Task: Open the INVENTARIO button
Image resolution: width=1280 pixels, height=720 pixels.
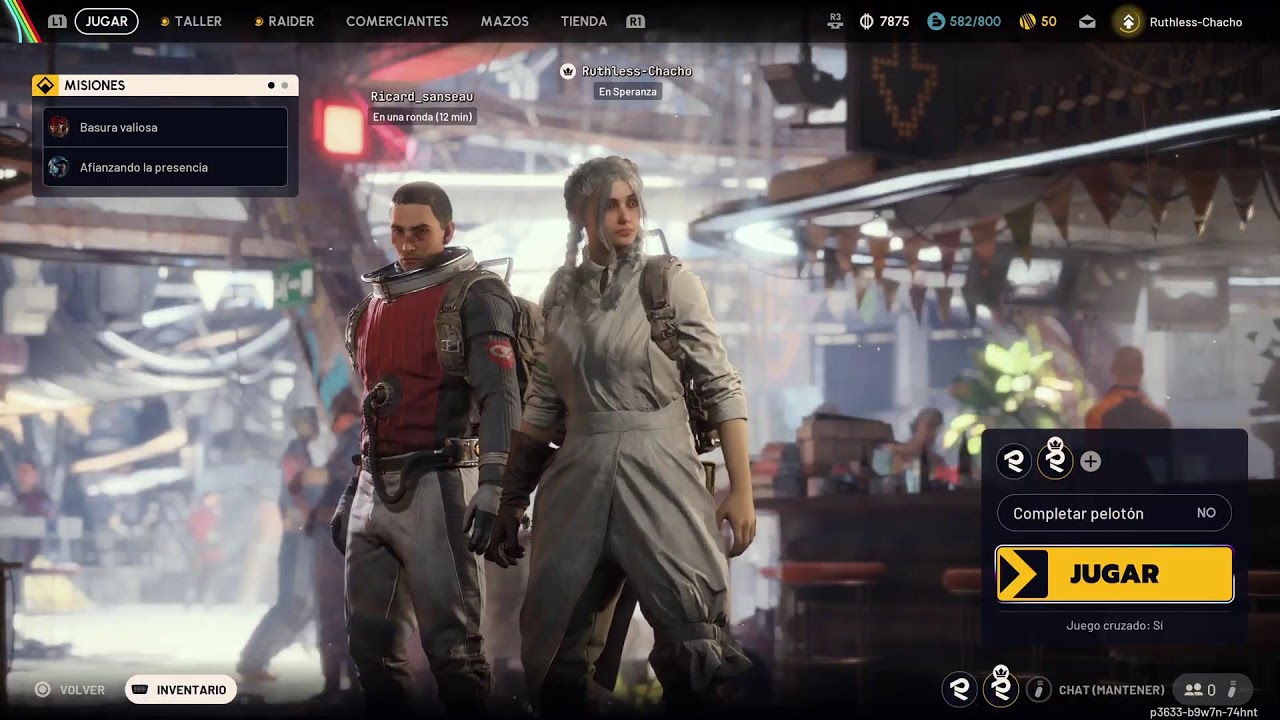Action: (x=181, y=690)
